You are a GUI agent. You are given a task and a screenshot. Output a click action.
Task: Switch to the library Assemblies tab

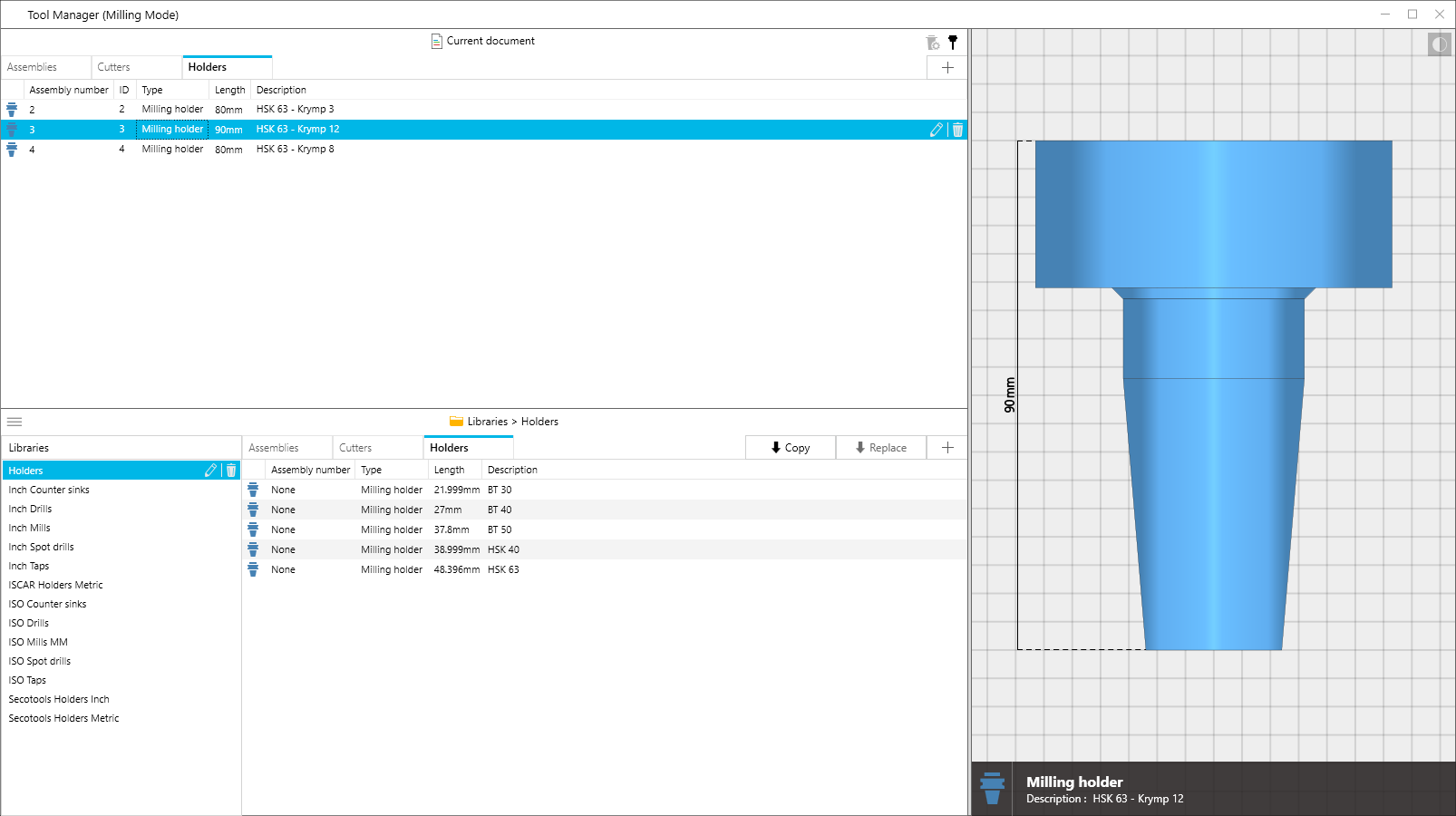point(274,448)
